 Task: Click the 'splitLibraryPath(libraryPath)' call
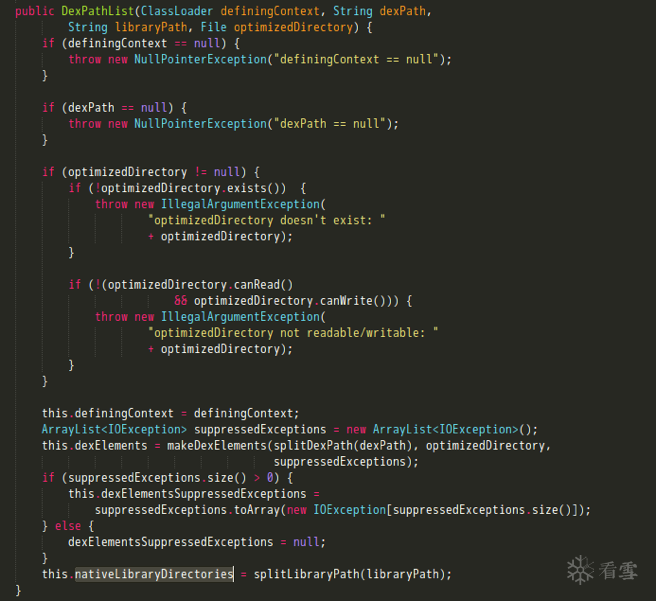point(349,574)
